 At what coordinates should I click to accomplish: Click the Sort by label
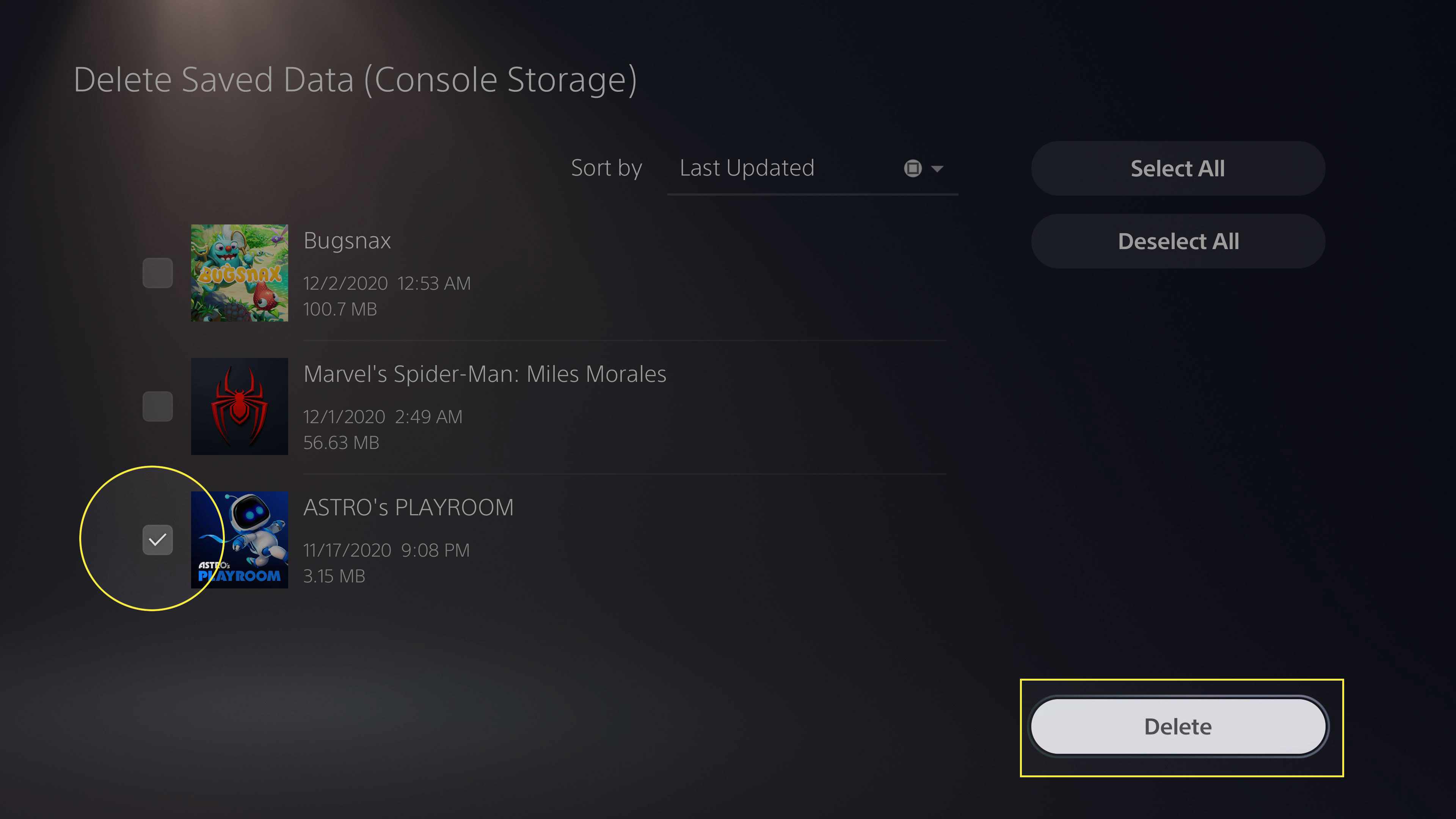click(x=607, y=168)
